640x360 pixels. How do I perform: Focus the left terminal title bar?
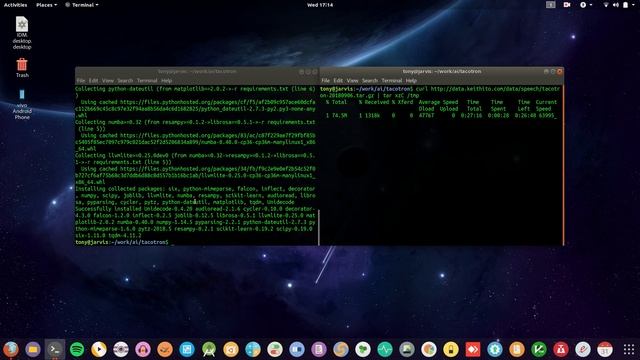tap(197, 71)
